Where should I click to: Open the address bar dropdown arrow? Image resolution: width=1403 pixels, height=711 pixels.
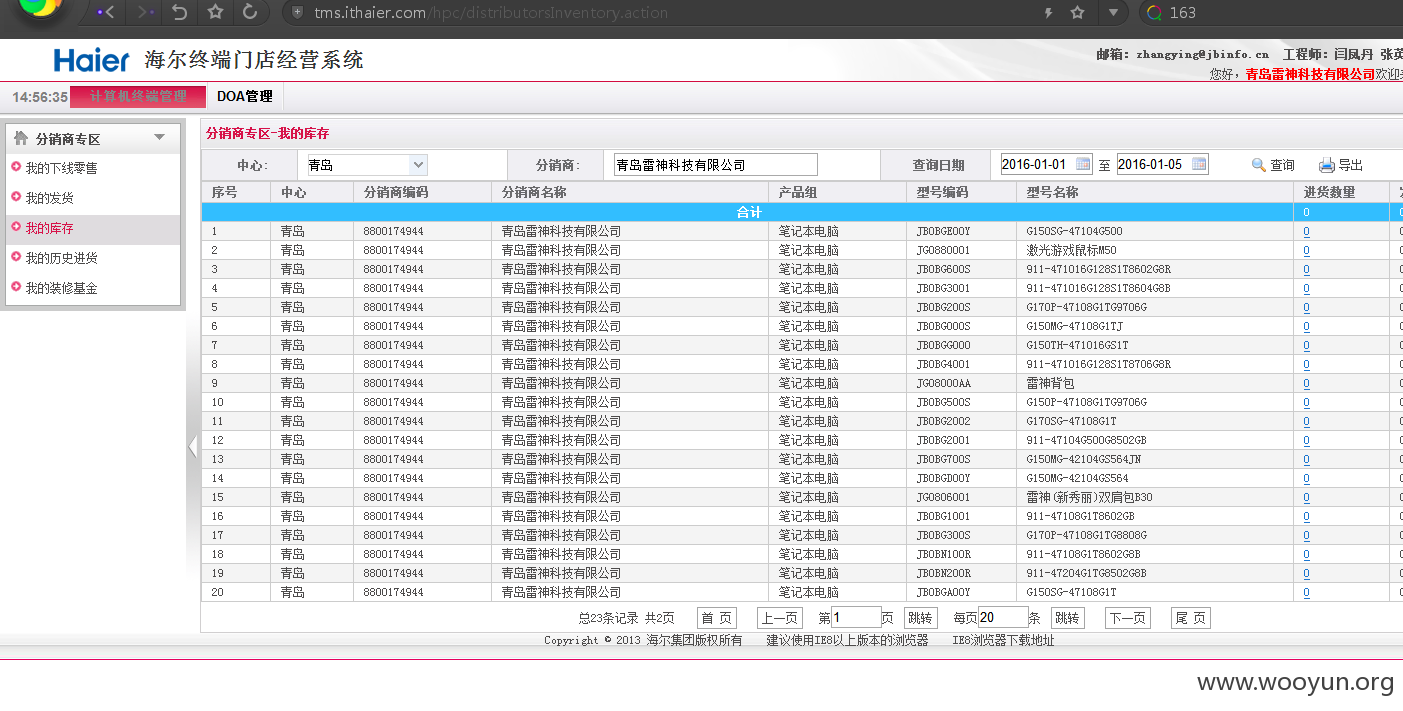(1113, 13)
